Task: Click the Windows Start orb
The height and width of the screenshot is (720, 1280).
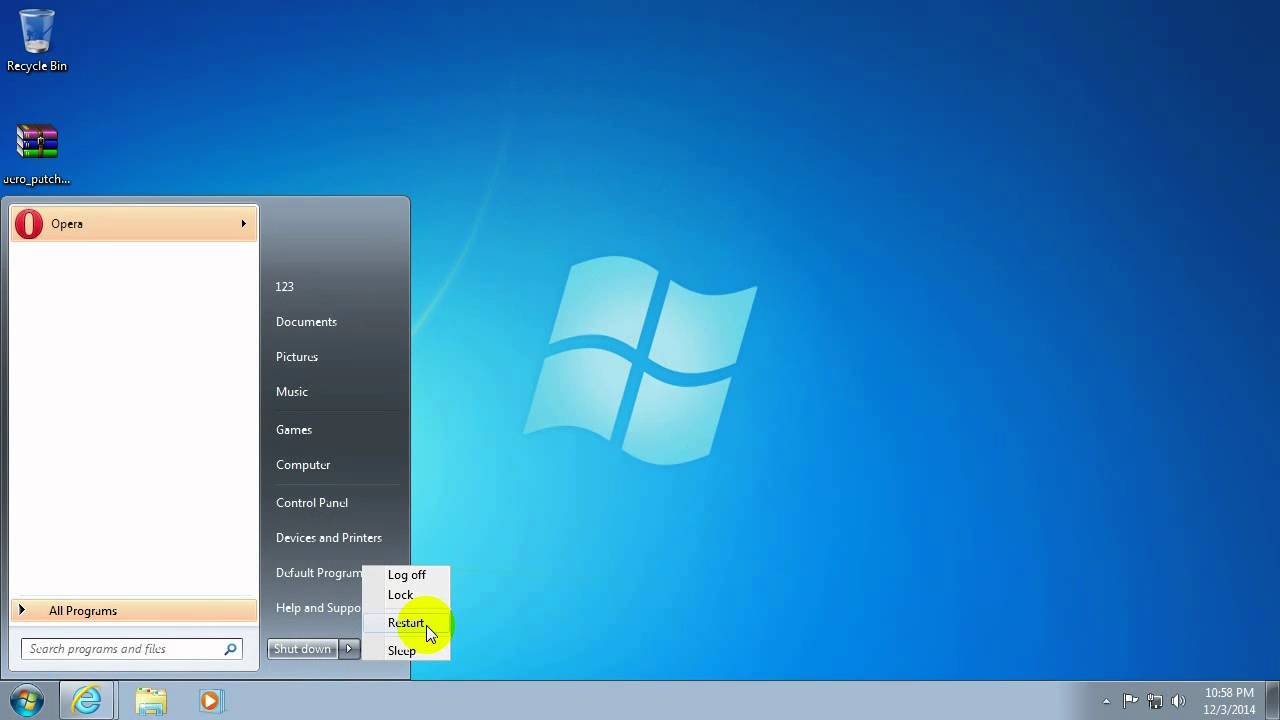Action: [x=27, y=701]
